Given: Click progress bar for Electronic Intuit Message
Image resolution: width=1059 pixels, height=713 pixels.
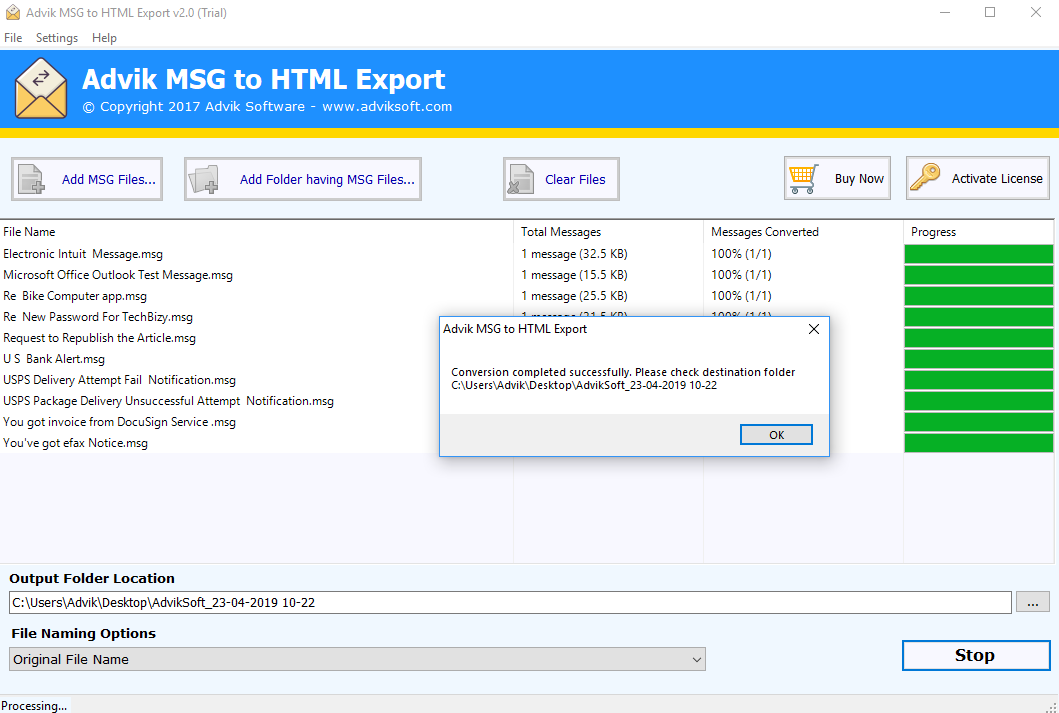Looking at the screenshot, I should pyautogui.click(x=979, y=254).
